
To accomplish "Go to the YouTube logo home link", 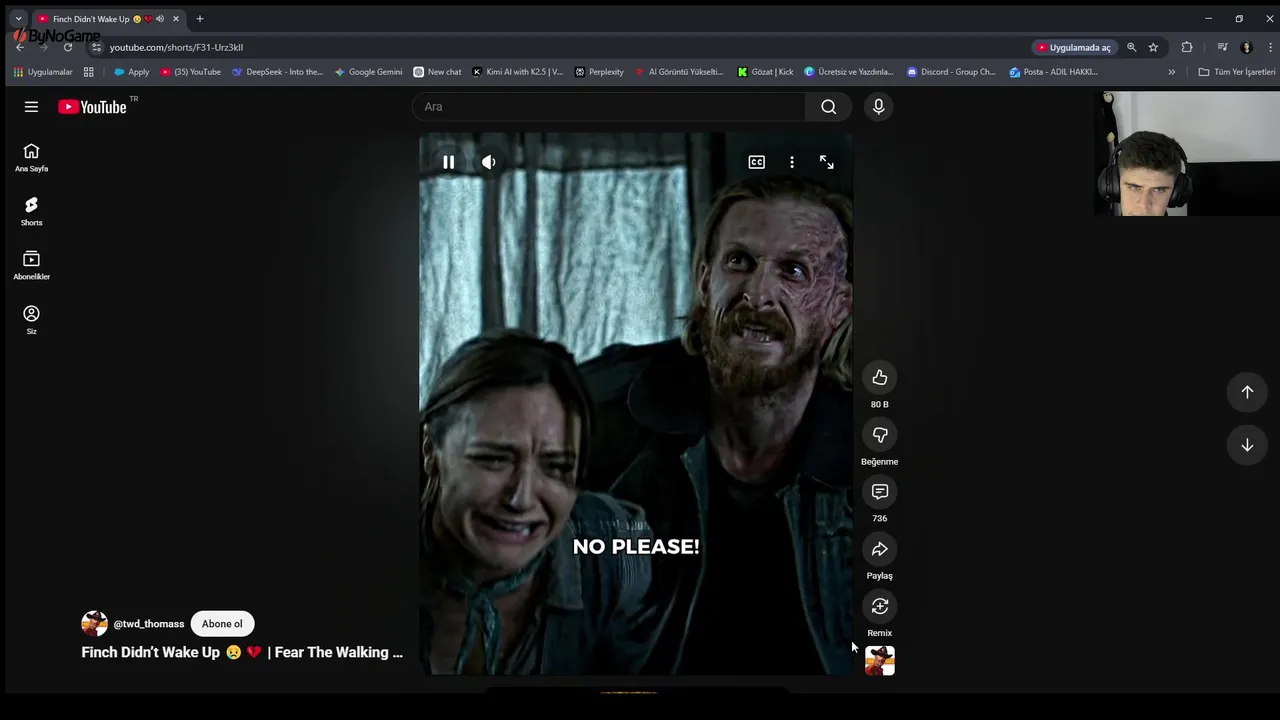I will [92, 107].
